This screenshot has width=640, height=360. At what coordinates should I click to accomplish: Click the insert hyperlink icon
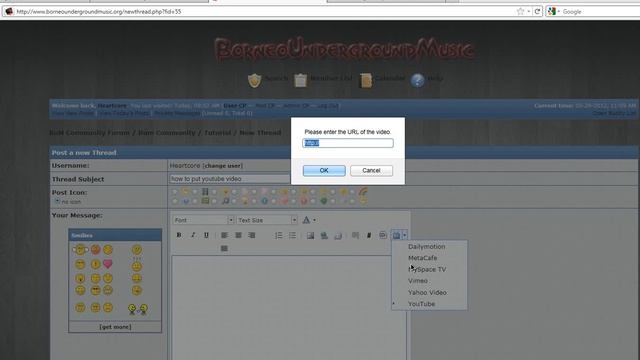click(324, 235)
